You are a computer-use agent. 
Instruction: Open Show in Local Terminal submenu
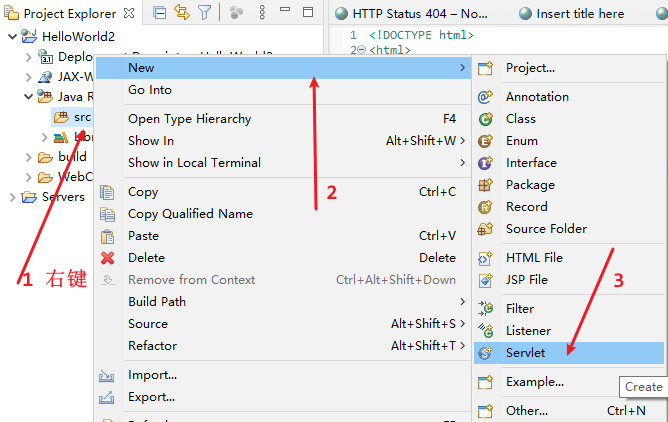(283, 163)
